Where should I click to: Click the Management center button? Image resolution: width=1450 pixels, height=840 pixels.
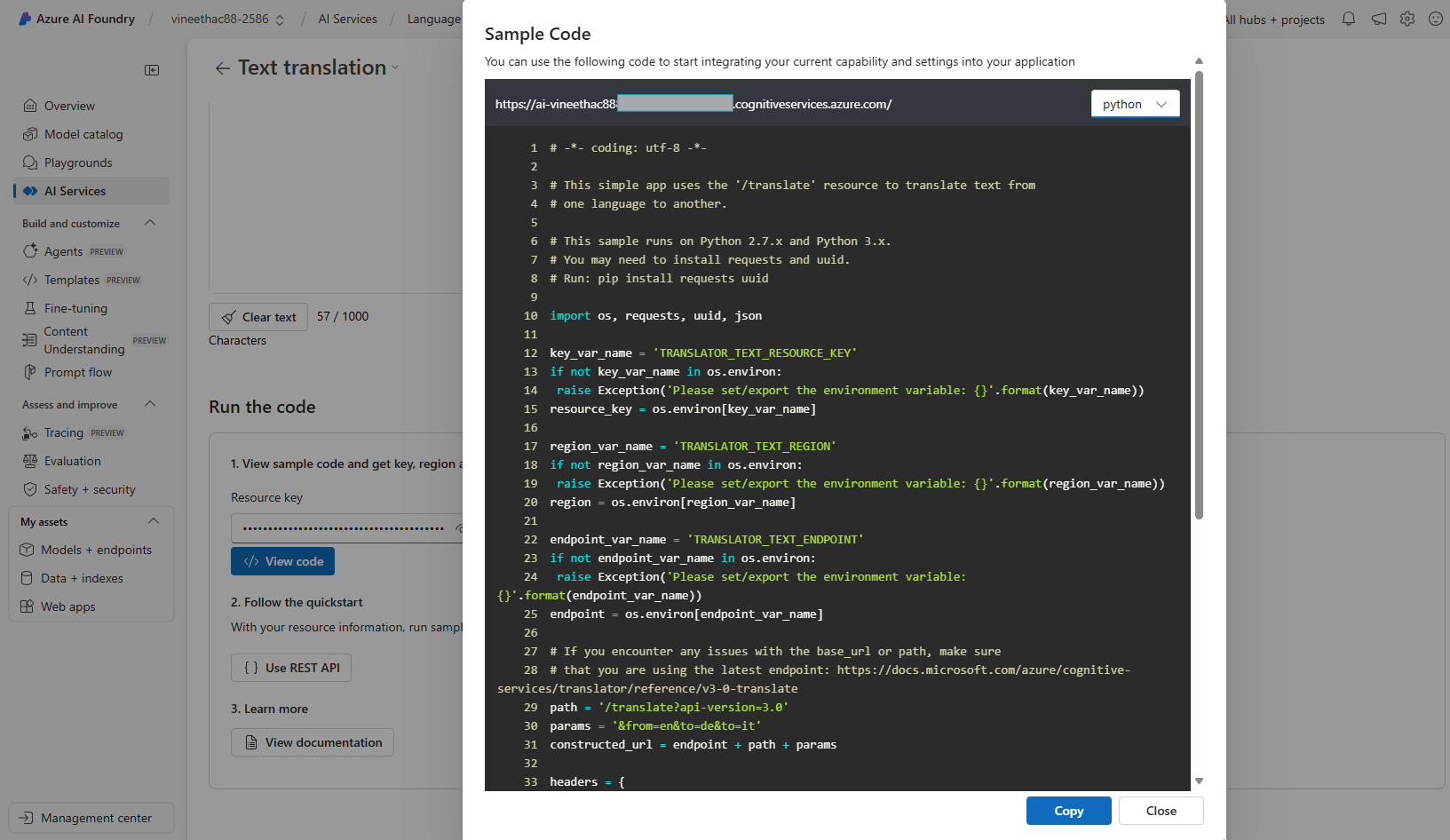[x=91, y=818]
